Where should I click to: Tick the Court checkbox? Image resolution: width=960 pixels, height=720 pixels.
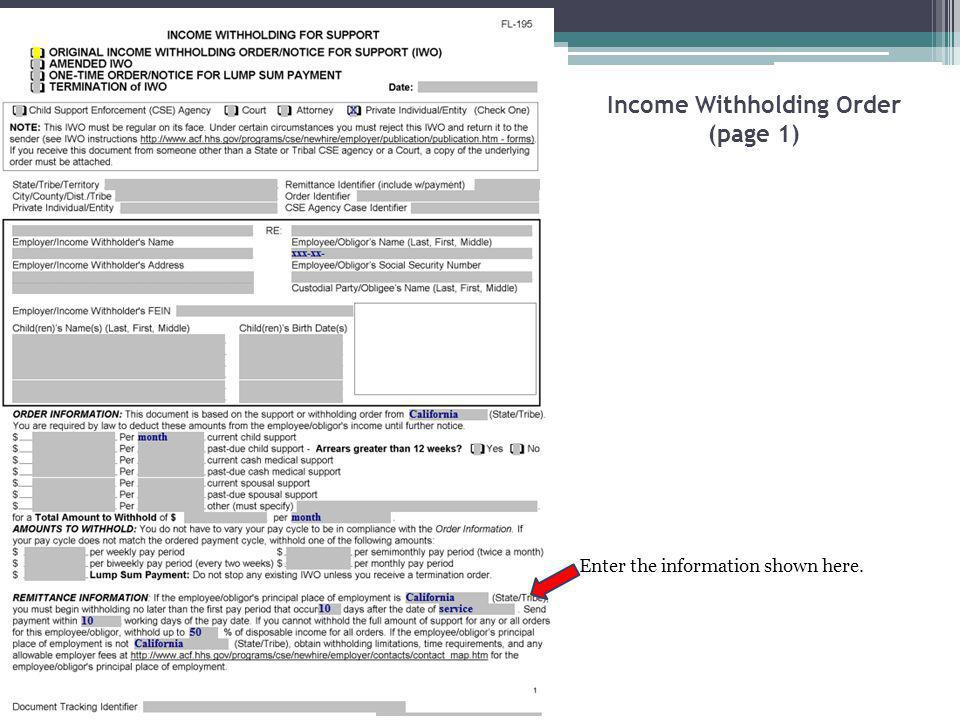point(231,111)
